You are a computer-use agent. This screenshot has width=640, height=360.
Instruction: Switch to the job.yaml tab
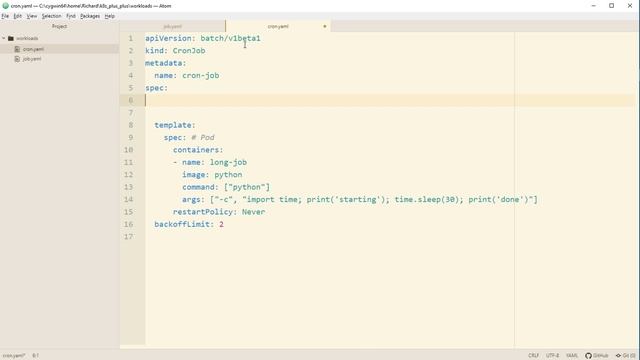[172, 26]
